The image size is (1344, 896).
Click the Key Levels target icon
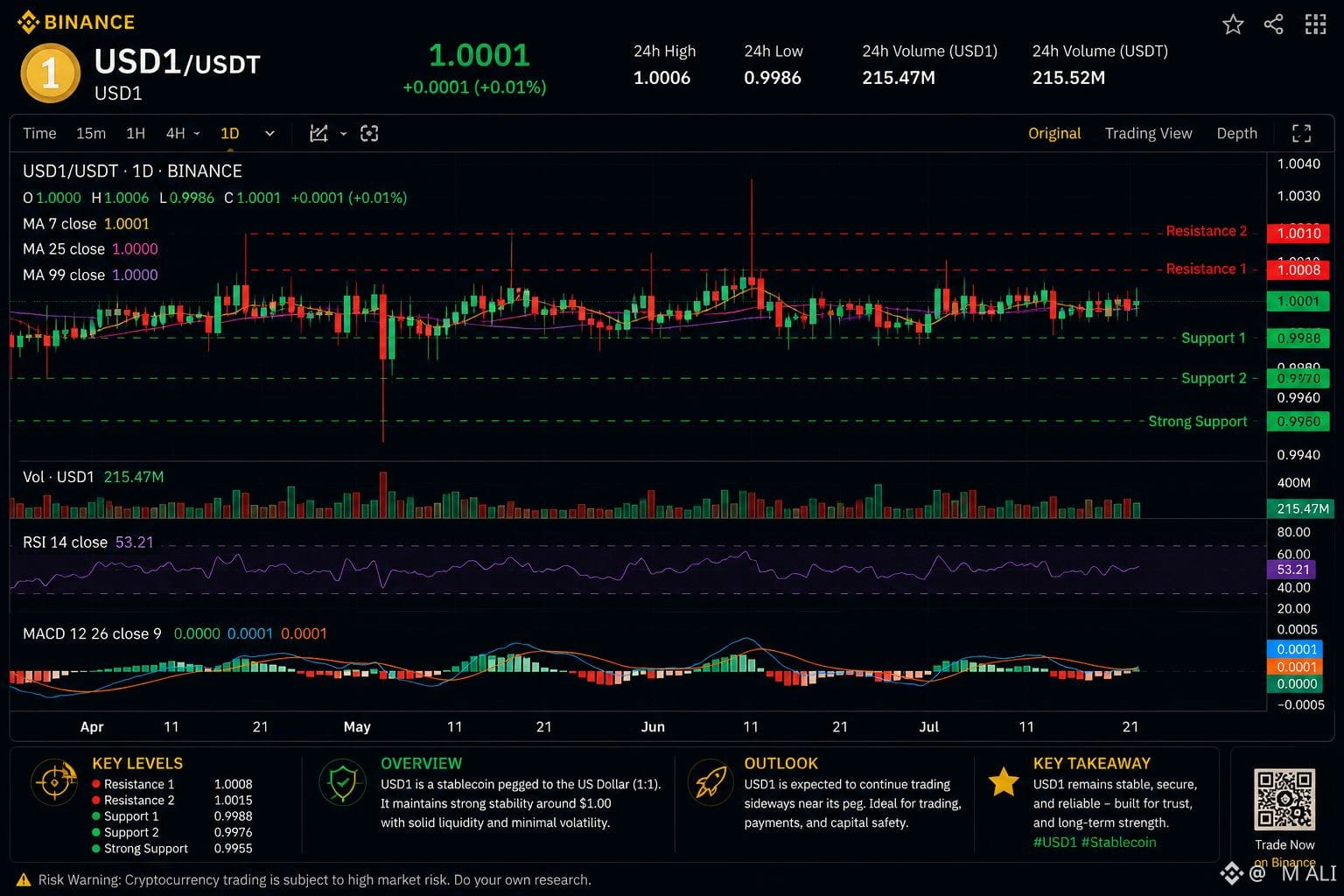pos(54,781)
